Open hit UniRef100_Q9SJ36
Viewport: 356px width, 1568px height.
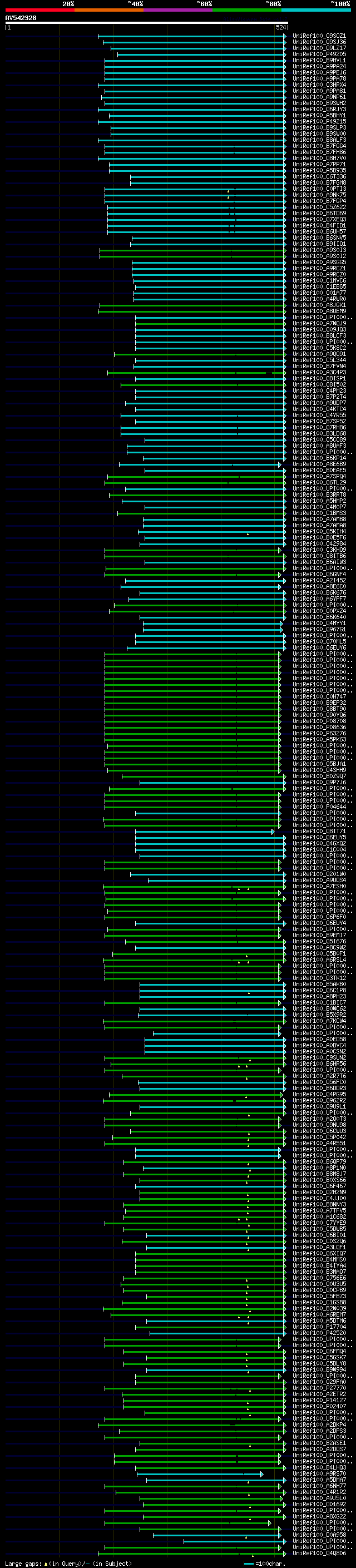coord(319,42)
